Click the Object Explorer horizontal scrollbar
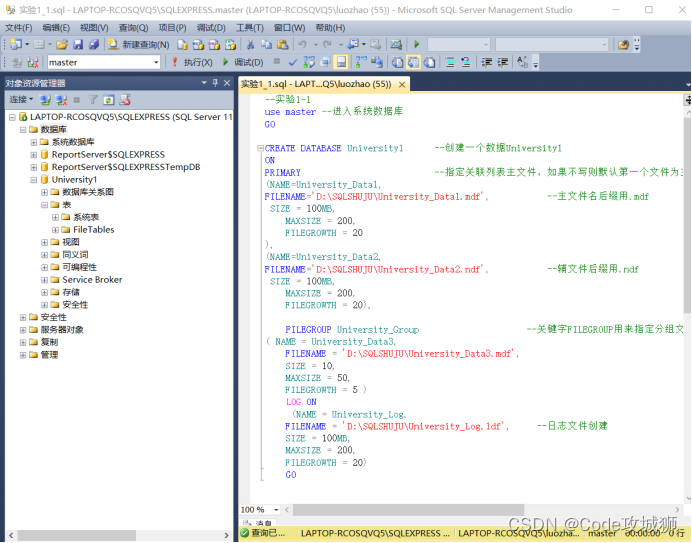The width and height of the screenshot is (692, 543). 77,535
